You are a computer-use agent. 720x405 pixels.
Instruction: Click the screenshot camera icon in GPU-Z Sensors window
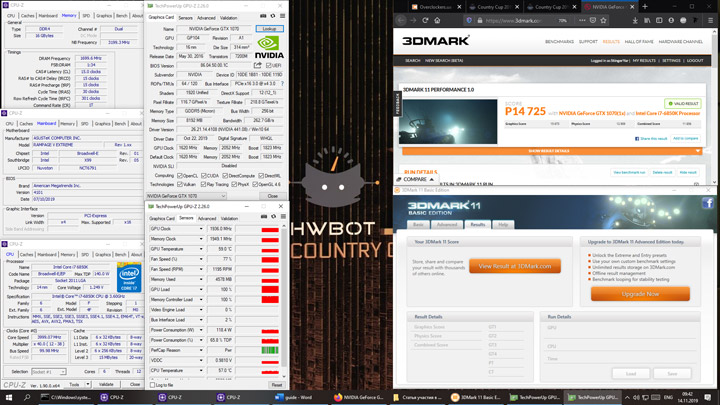point(264,216)
